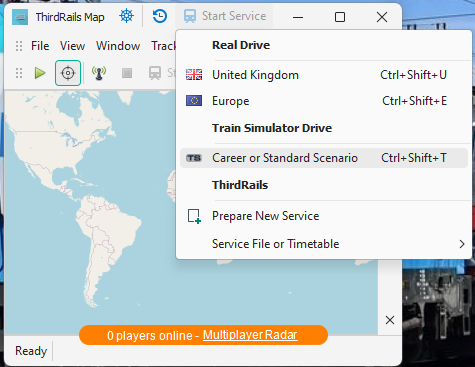The width and height of the screenshot is (475, 367).
Task: Click the menu bar grip handle
Action: (x=19, y=46)
